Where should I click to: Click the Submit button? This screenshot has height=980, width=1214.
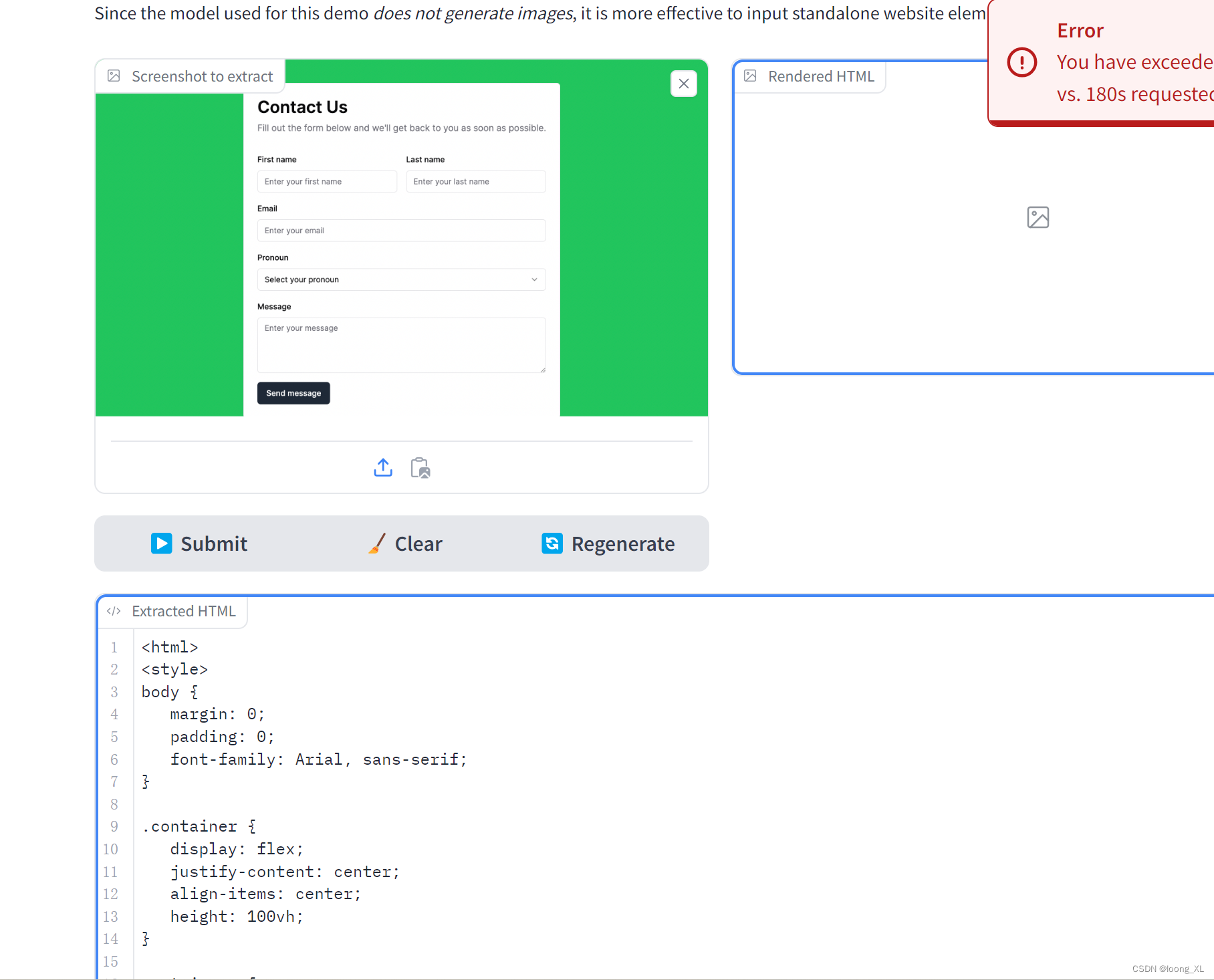tap(199, 543)
